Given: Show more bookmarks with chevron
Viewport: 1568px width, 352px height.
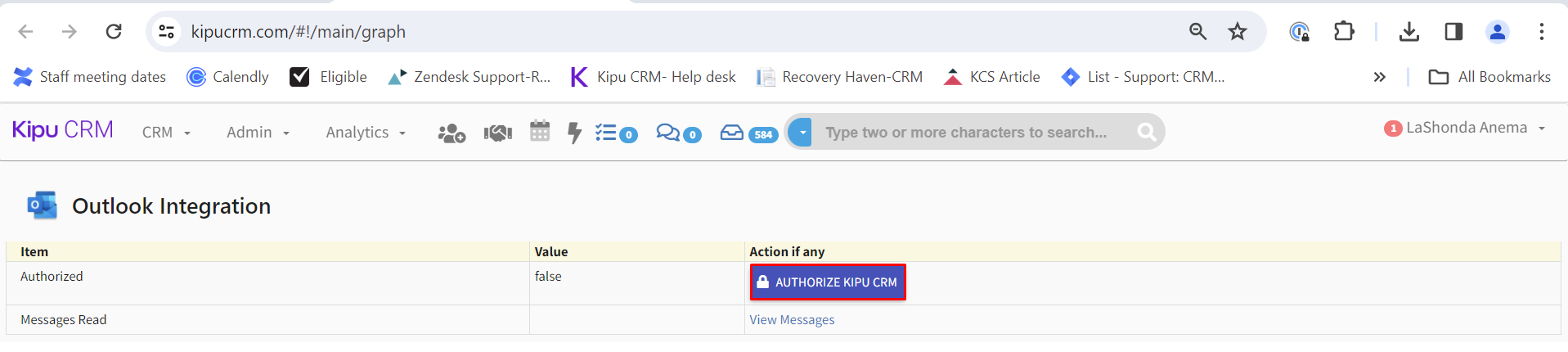Looking at the screenshot, I should (x=1379, y=77).
